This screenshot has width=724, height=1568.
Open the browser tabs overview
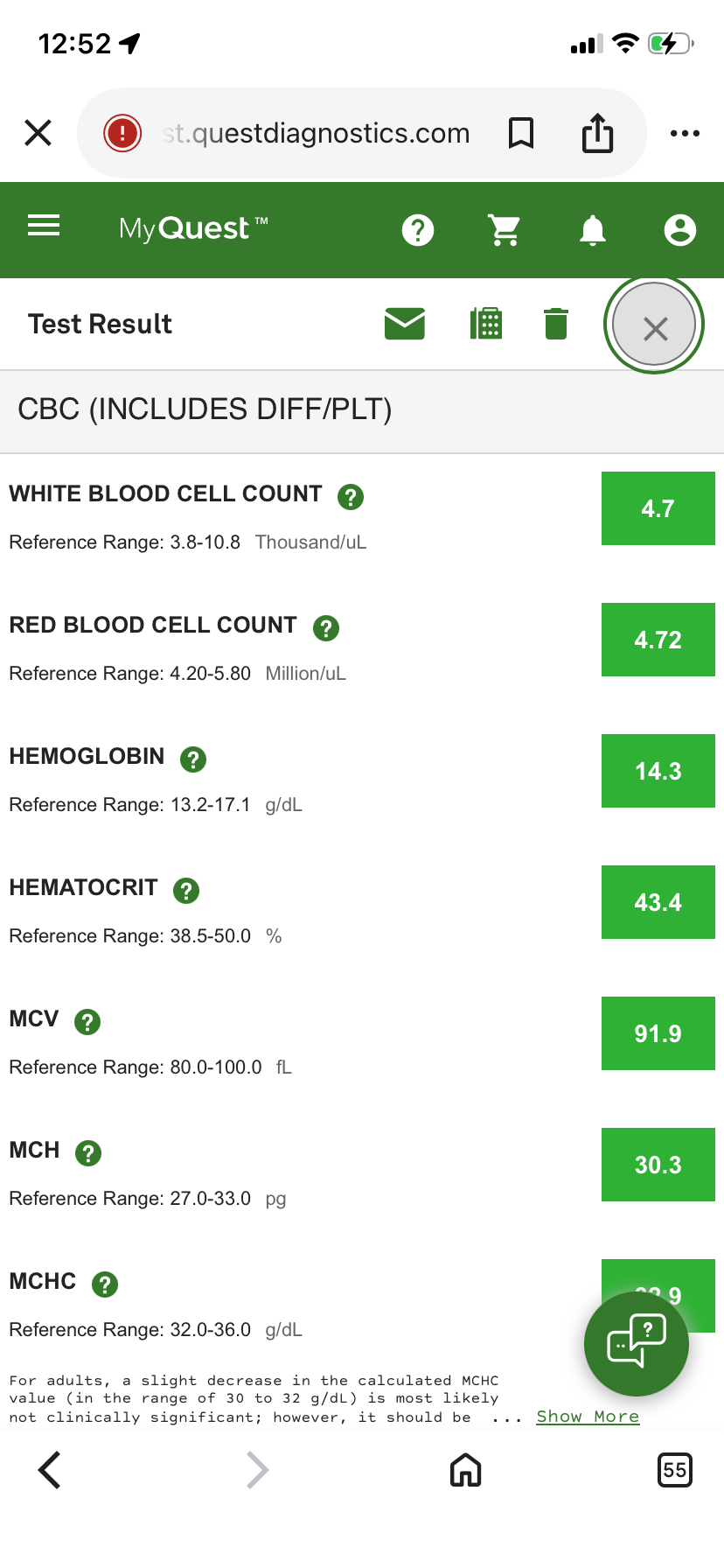pyautogui.click(x=674, y=1470)
